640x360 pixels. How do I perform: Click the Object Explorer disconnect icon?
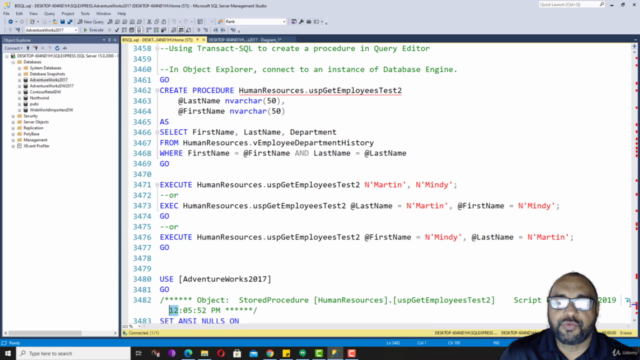(35, 48)
